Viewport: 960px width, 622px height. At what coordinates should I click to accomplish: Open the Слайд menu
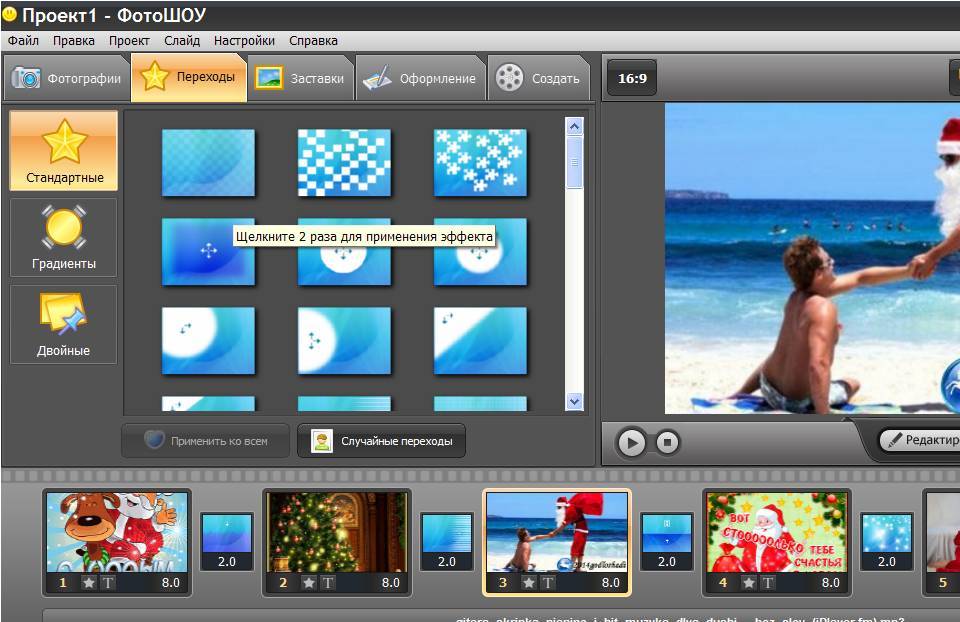182,40
